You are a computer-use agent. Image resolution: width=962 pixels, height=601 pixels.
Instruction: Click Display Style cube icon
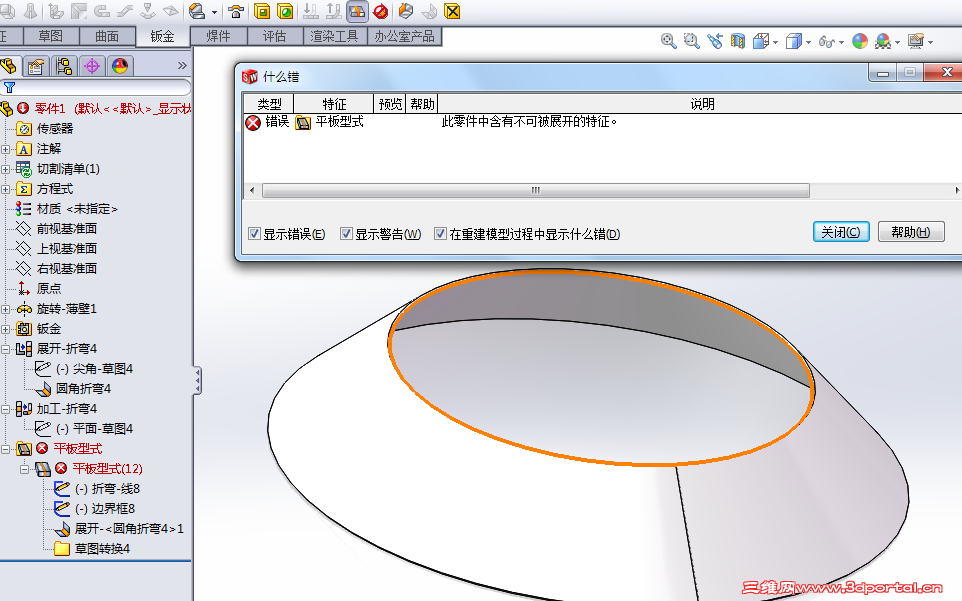point(793,41)
